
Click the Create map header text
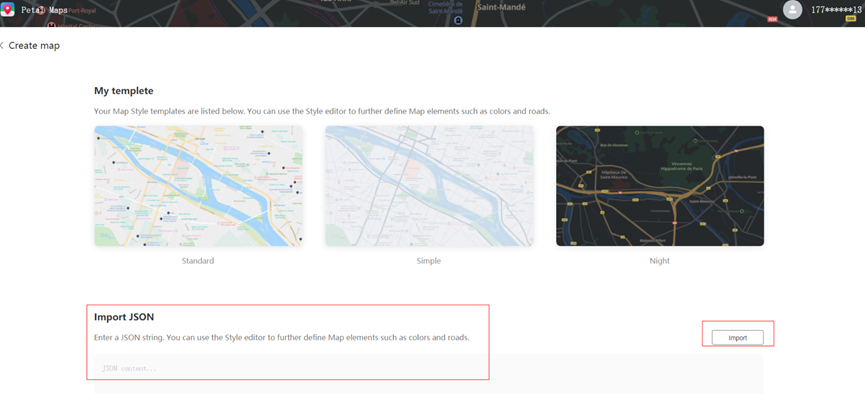34,46
